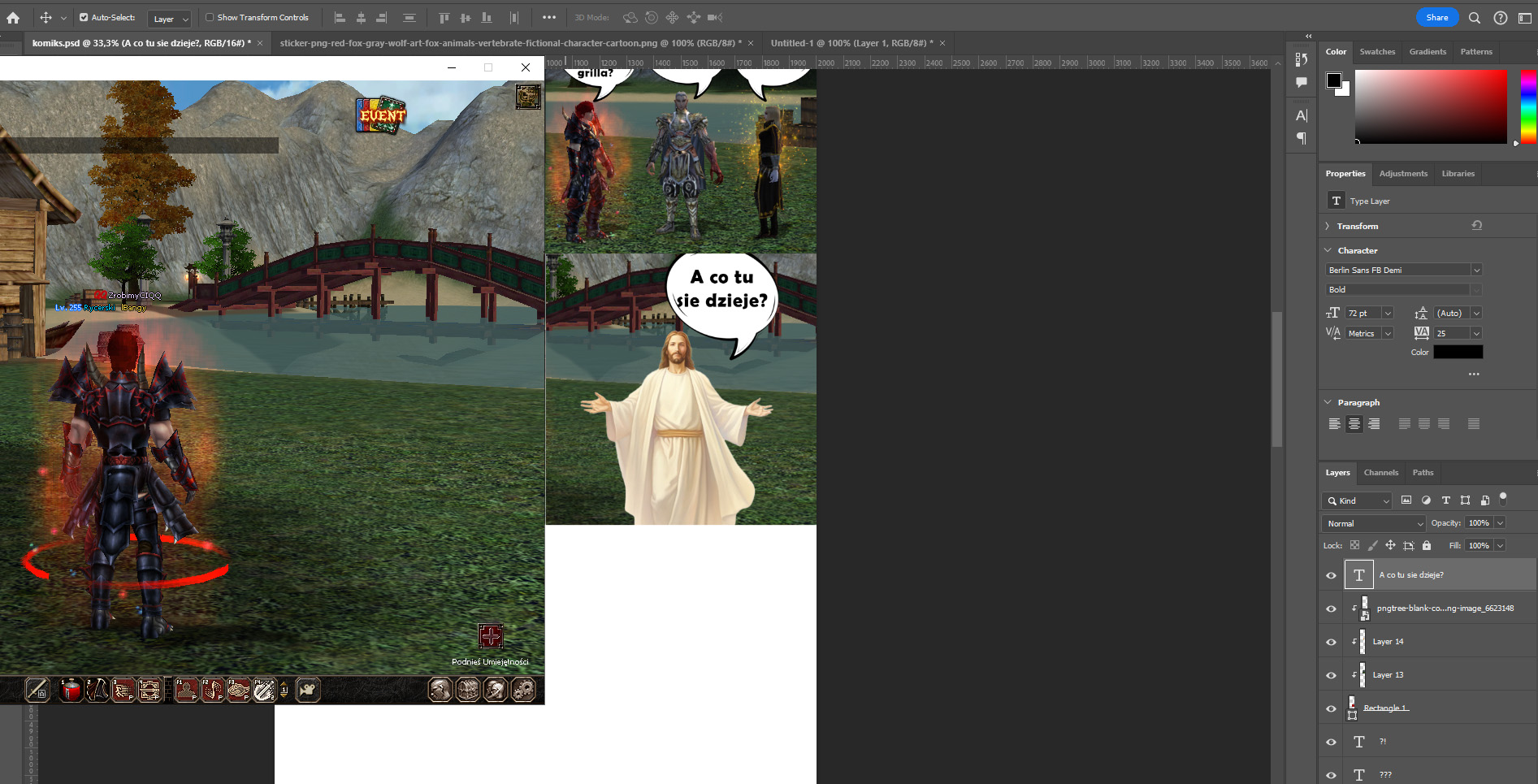
Task: Hide the 'A co tu sie dzieje?' layer
Action: 1331,575
